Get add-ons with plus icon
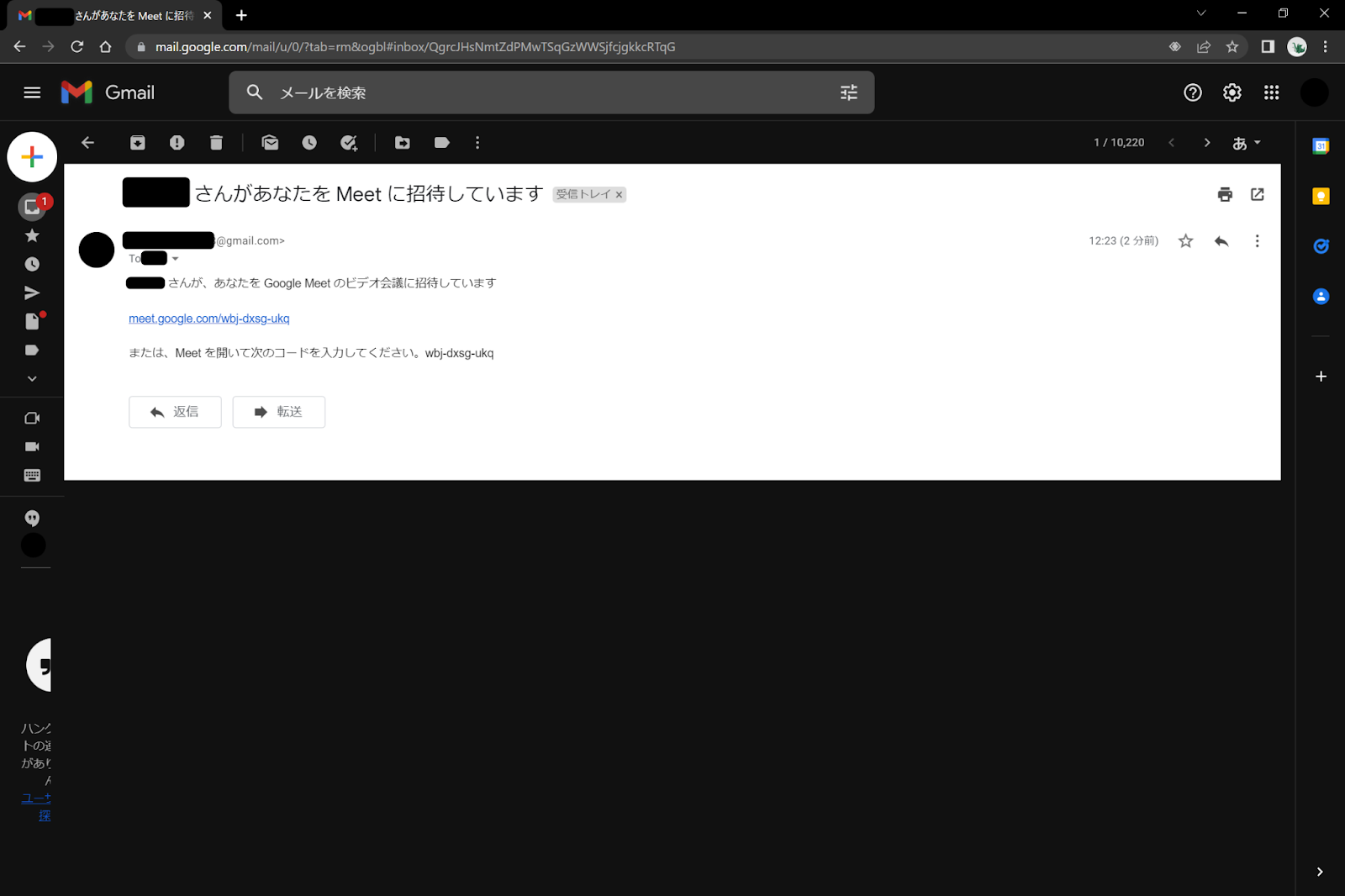Screen dimensions: 1345x896 (1321, 377)
